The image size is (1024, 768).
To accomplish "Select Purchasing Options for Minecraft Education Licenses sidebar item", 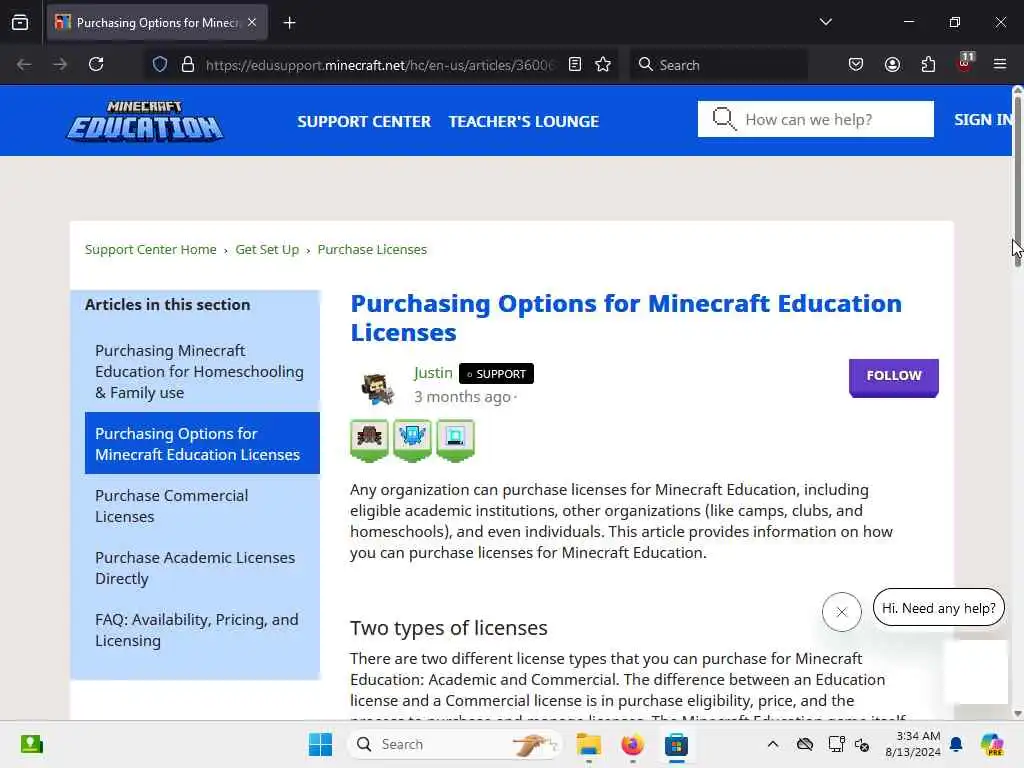I will (202, 443).
